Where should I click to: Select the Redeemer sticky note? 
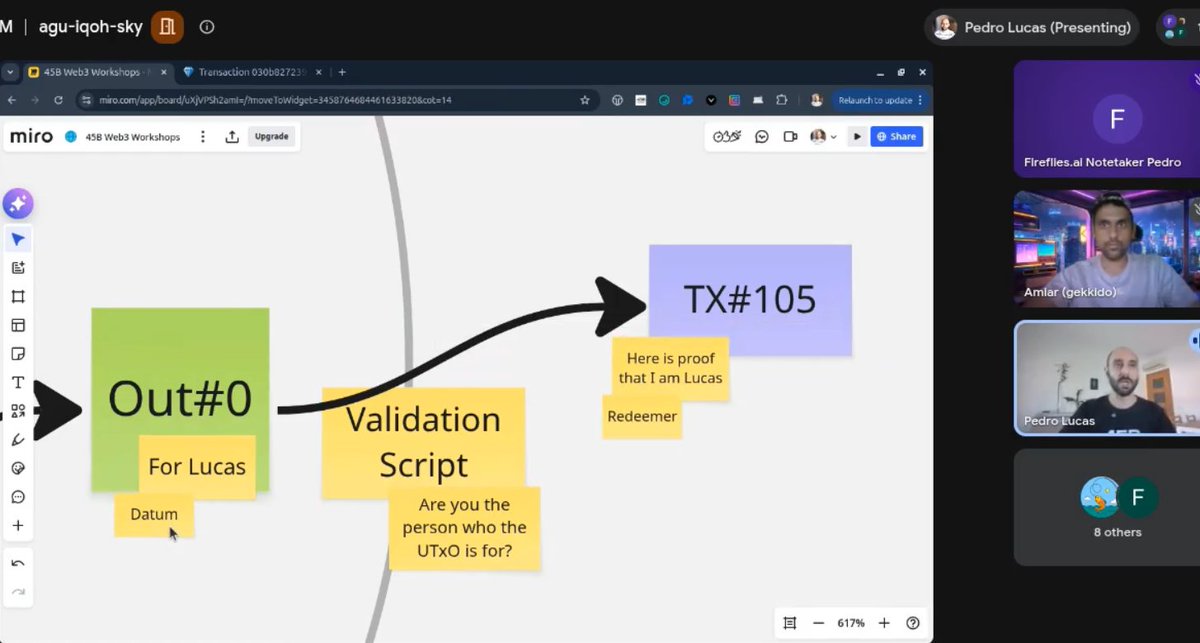pos(642,416)
